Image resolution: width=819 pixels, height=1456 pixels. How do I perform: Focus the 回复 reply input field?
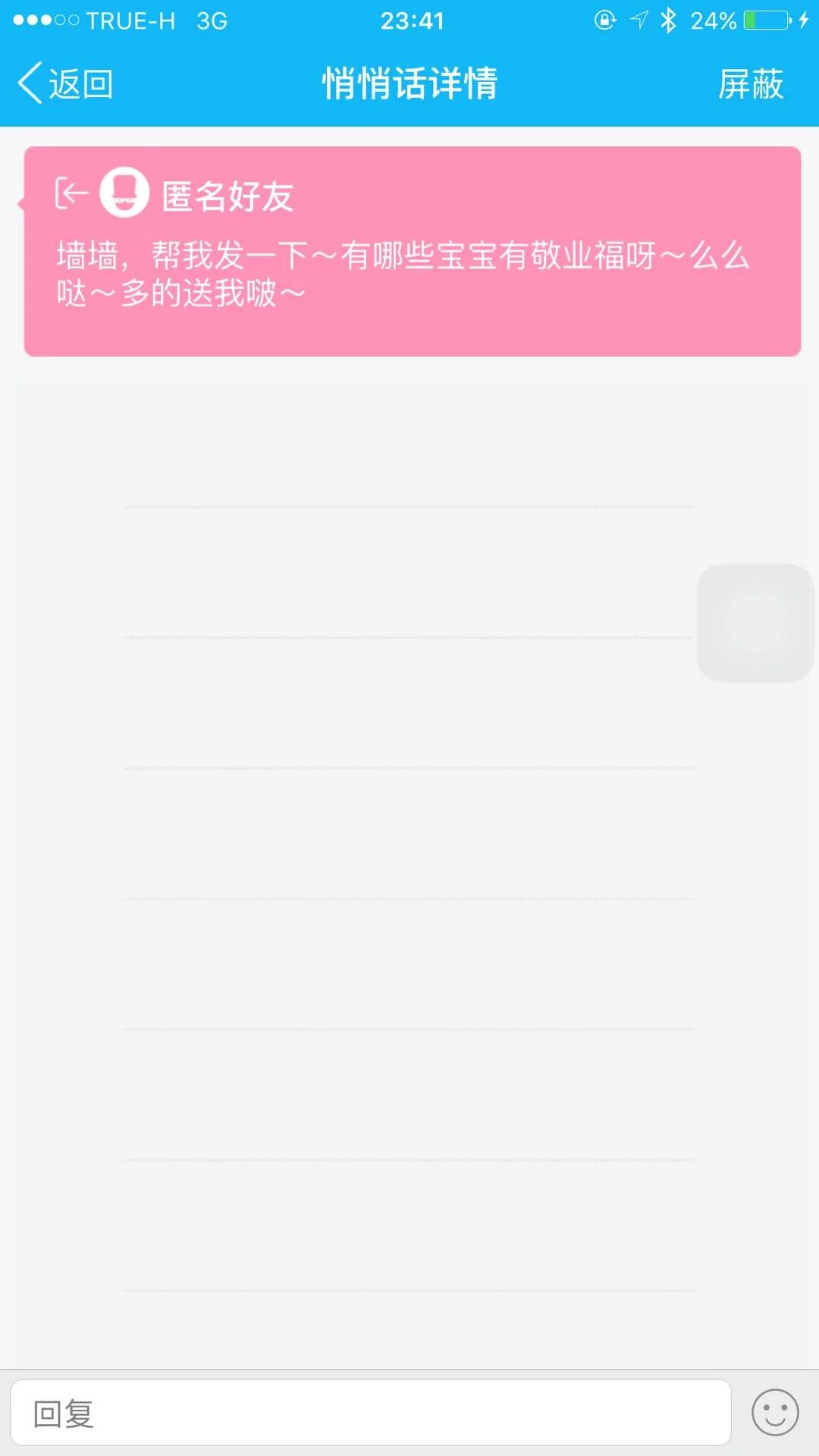370,1413
